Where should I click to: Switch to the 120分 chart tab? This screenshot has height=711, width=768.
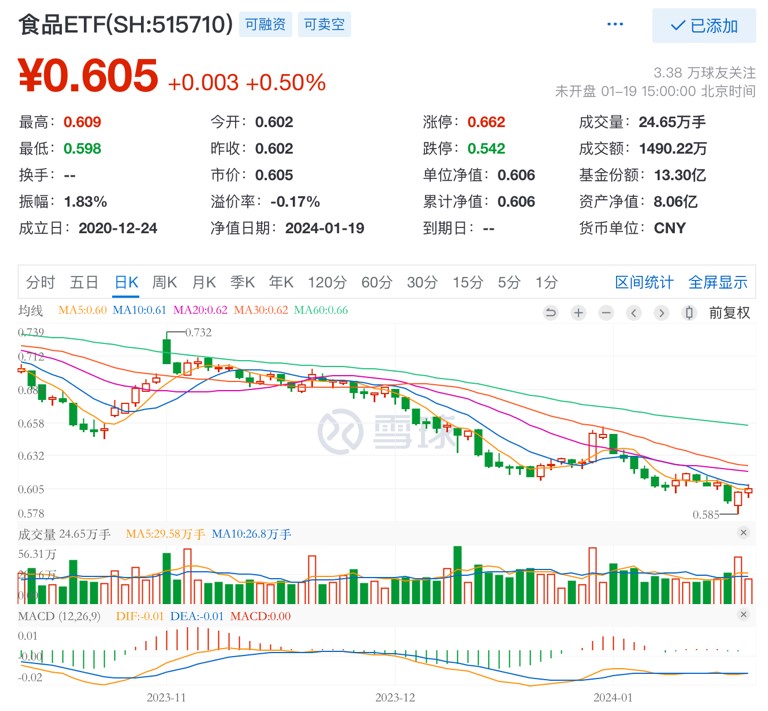tap(327, 283)
